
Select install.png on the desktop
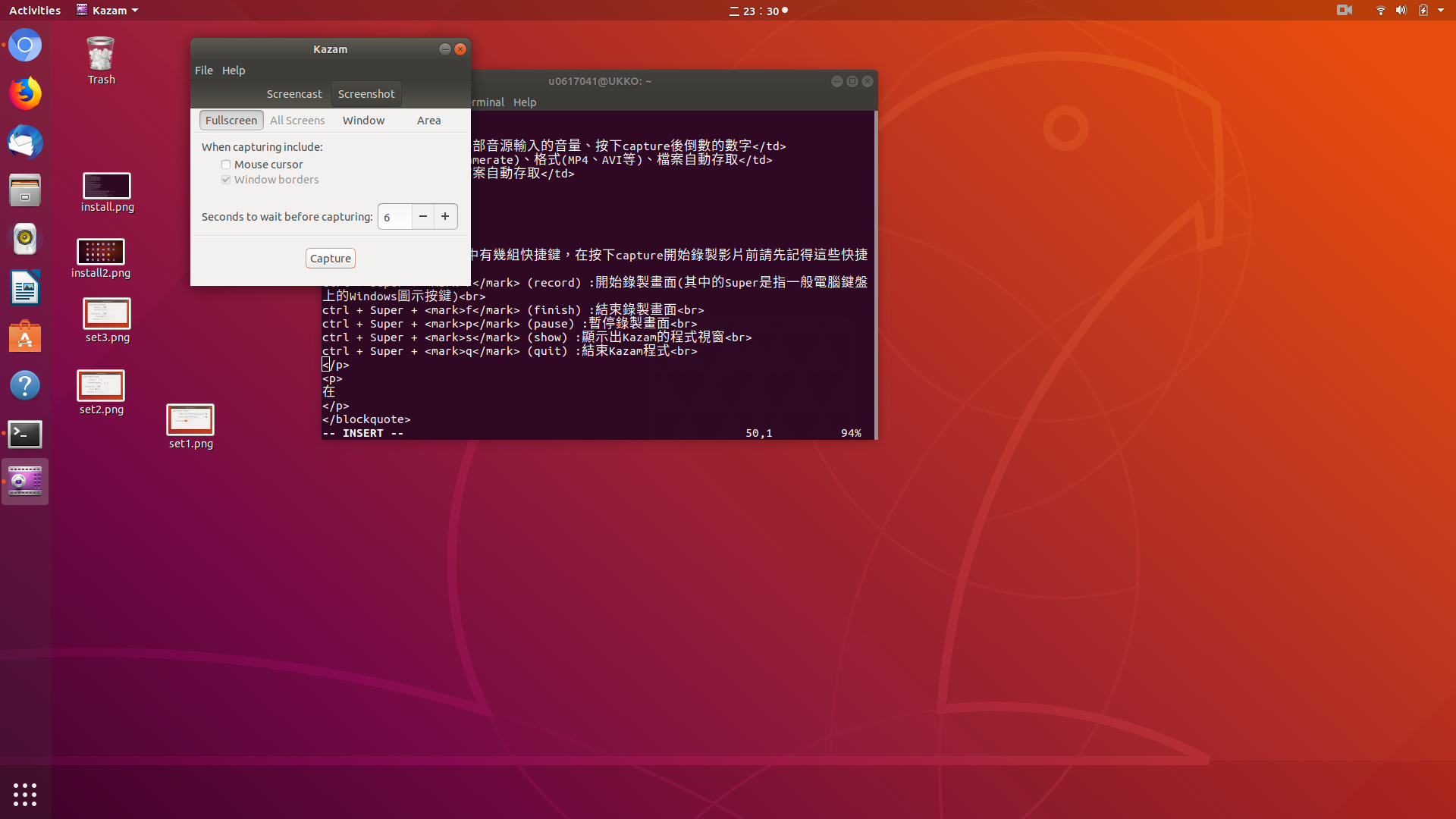[107, 193]
